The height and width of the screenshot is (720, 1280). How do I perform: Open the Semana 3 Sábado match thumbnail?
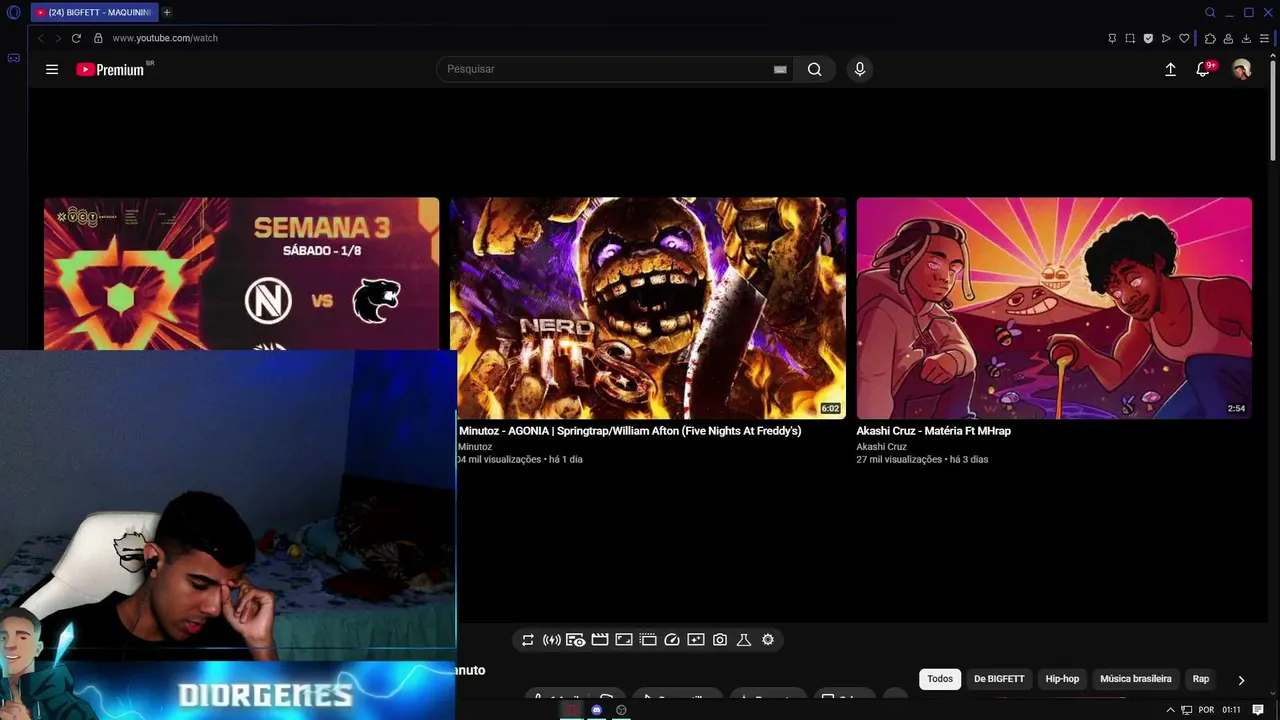(241, 273)
